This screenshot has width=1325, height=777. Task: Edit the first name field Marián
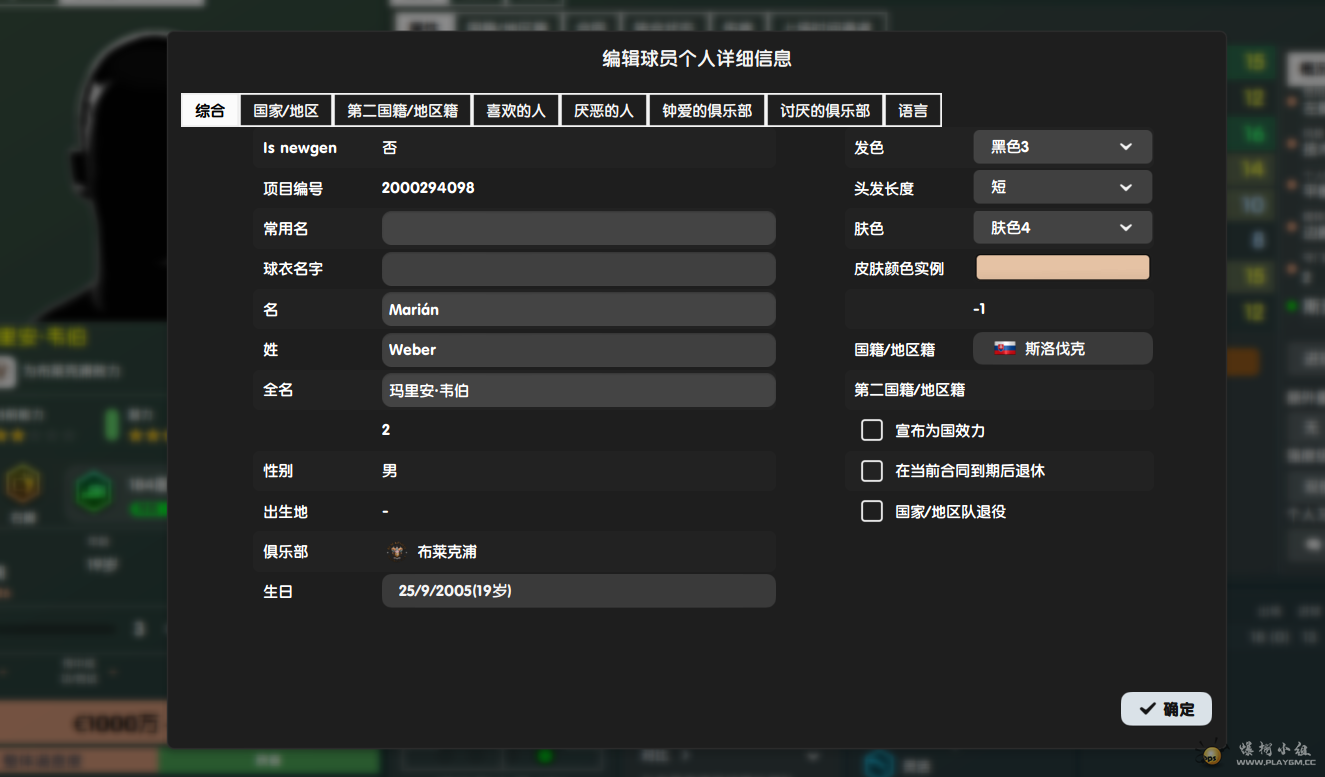578,309
